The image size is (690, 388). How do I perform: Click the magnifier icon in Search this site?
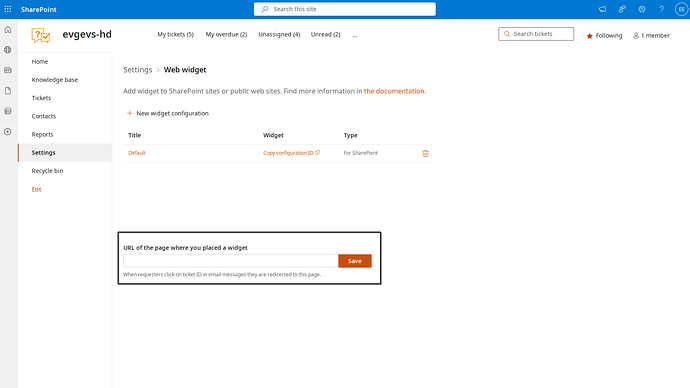point(264,9)
